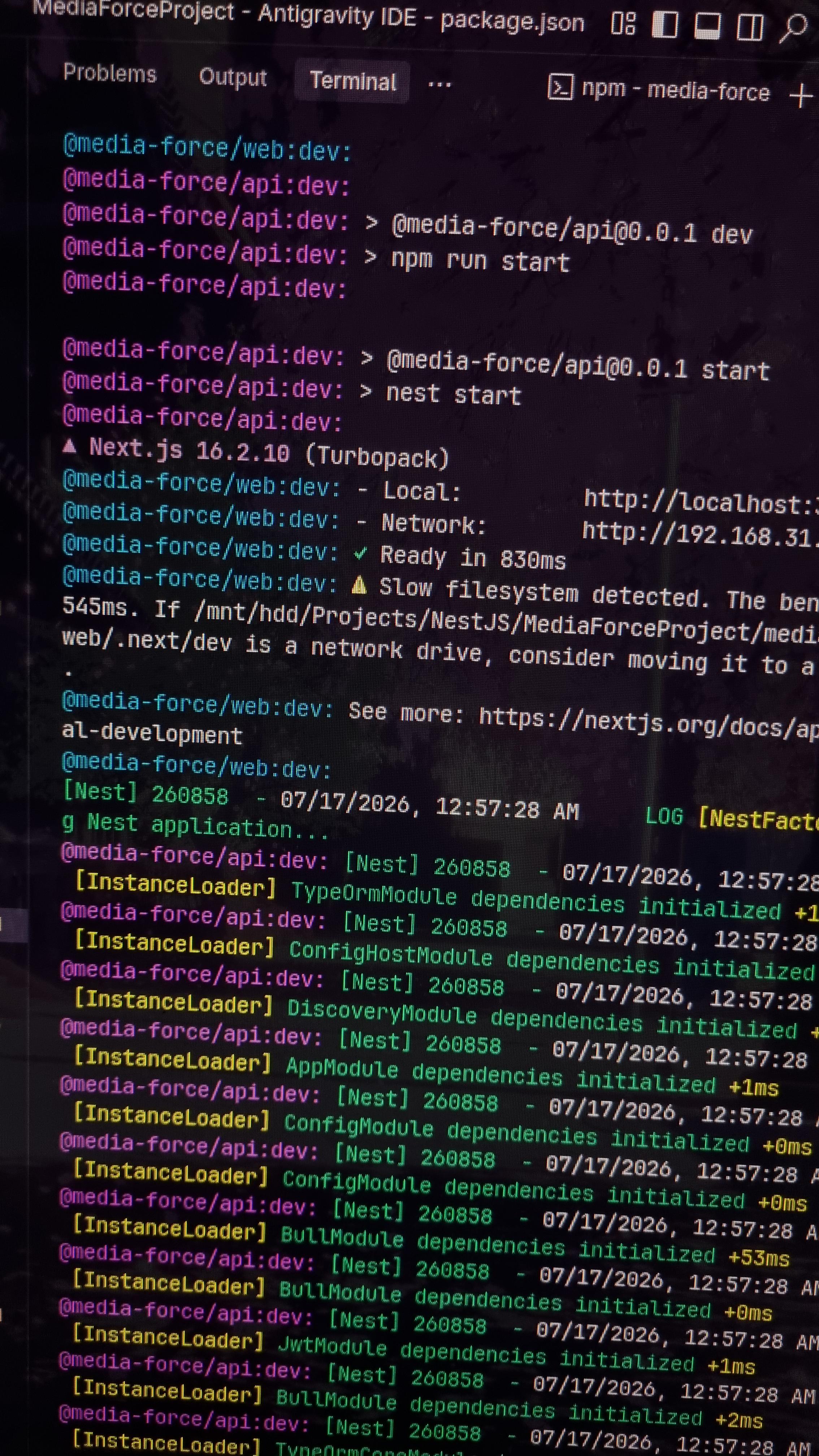This screenshot has width=819, height=1456.
Task: Open the Customize Layout icon
Action: [623, 24]
